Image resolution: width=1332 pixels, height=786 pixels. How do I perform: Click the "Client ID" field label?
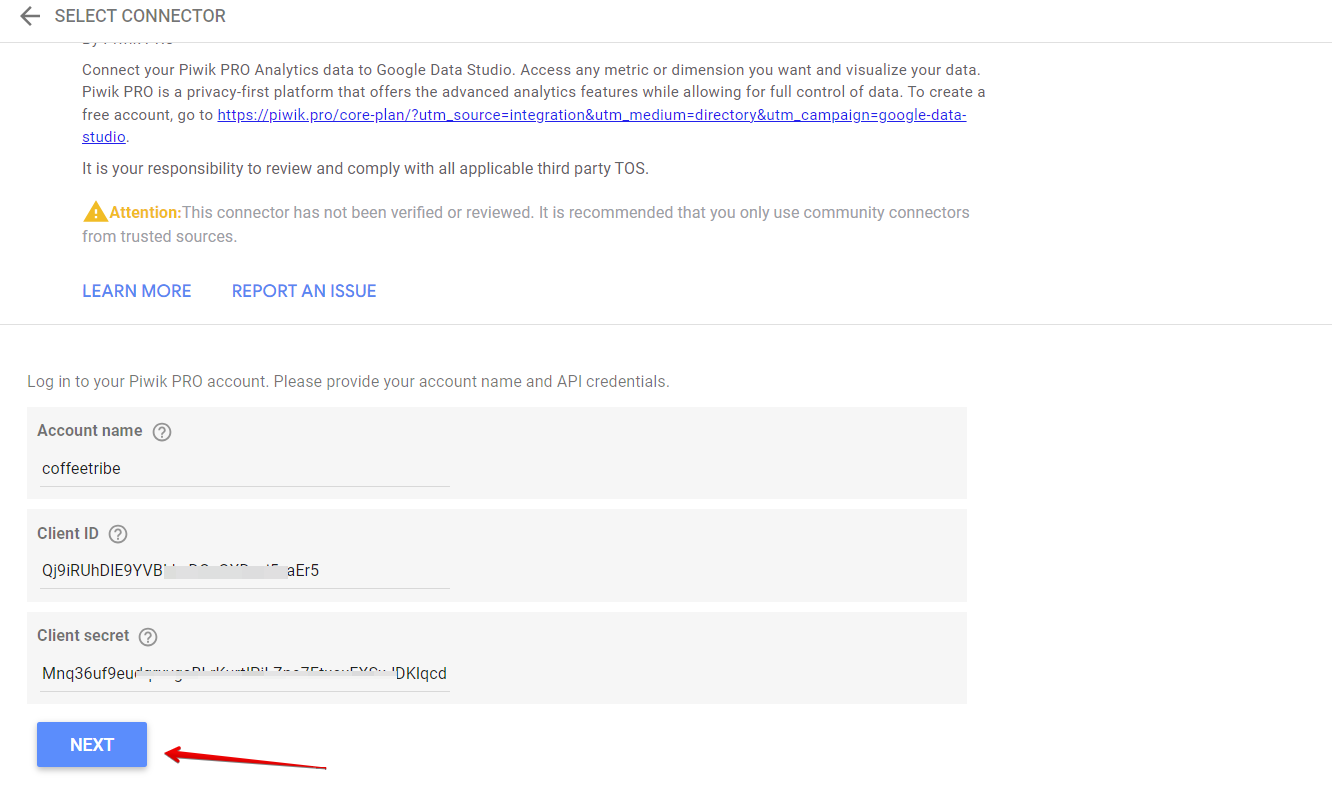point(68,533)
